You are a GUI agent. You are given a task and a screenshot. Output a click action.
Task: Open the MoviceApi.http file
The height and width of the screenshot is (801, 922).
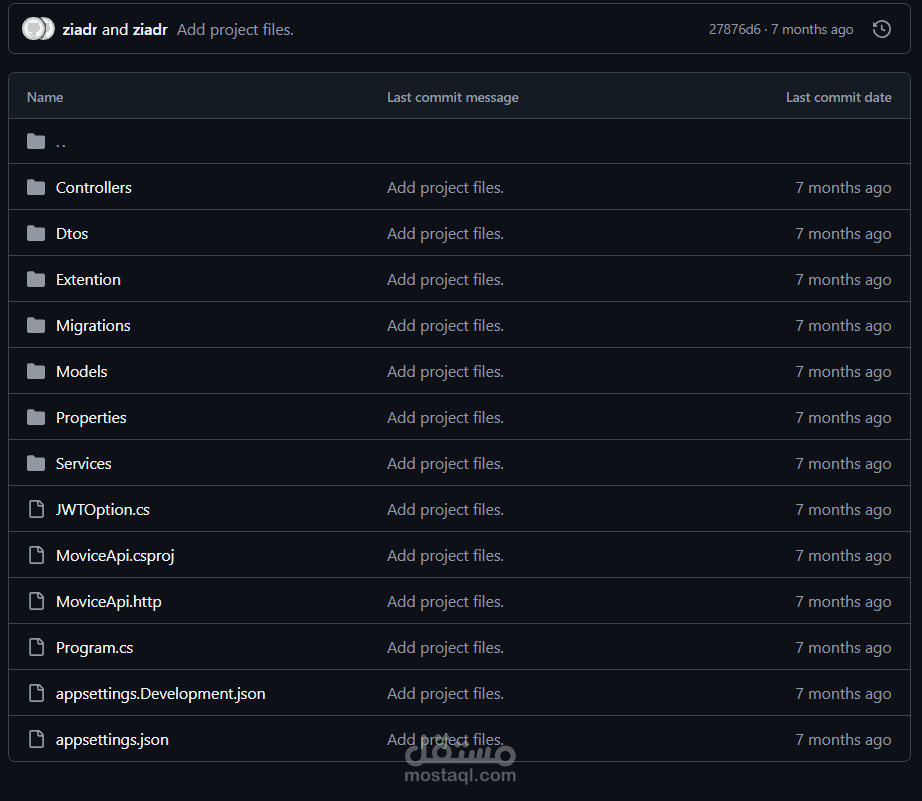109,602
